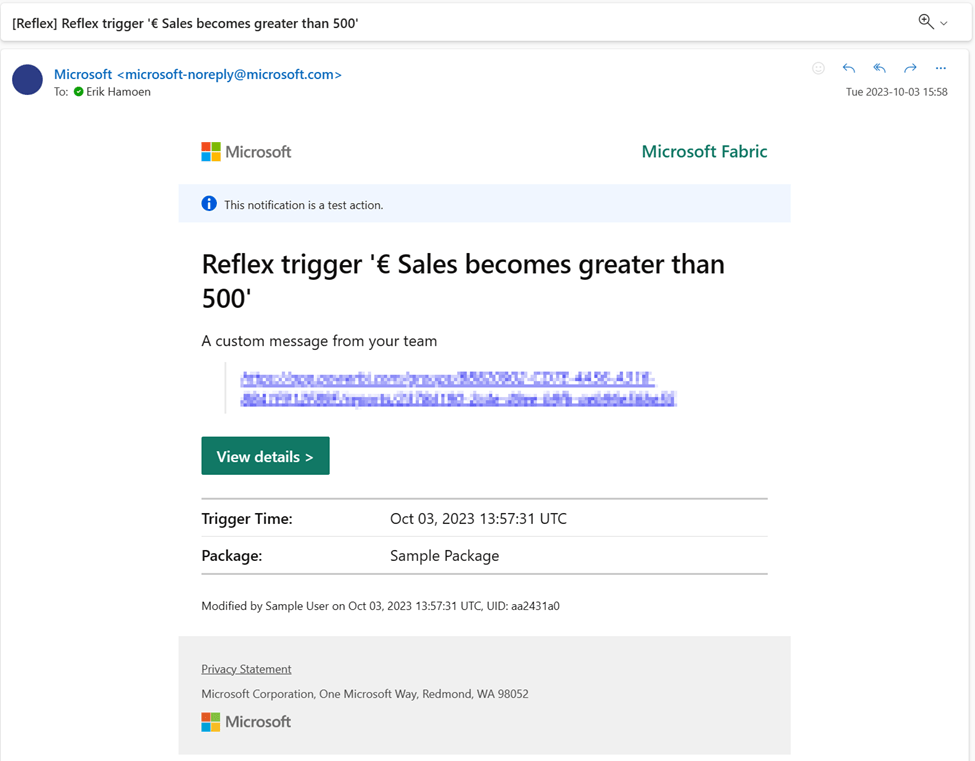Click the email subject line title
The height and width of the screenshot is (761, 975).
click(x=185, y=23)
